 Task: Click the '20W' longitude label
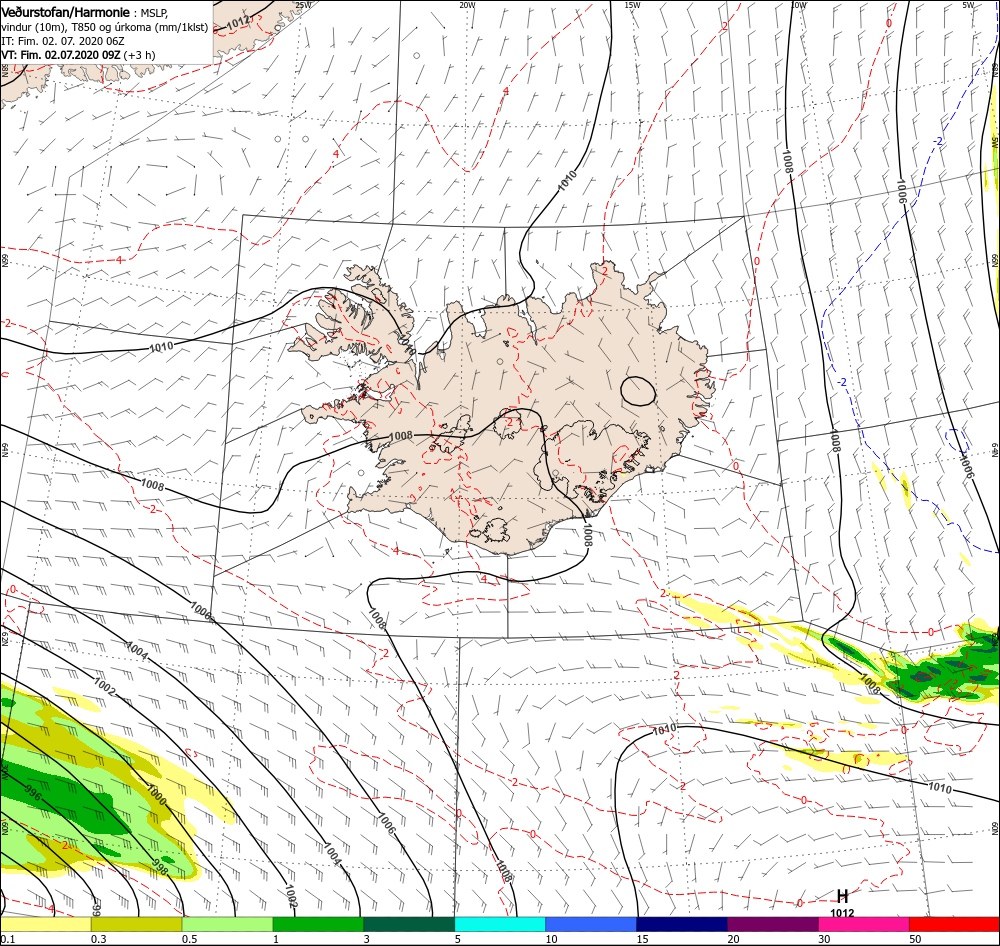tap(467, 5)
